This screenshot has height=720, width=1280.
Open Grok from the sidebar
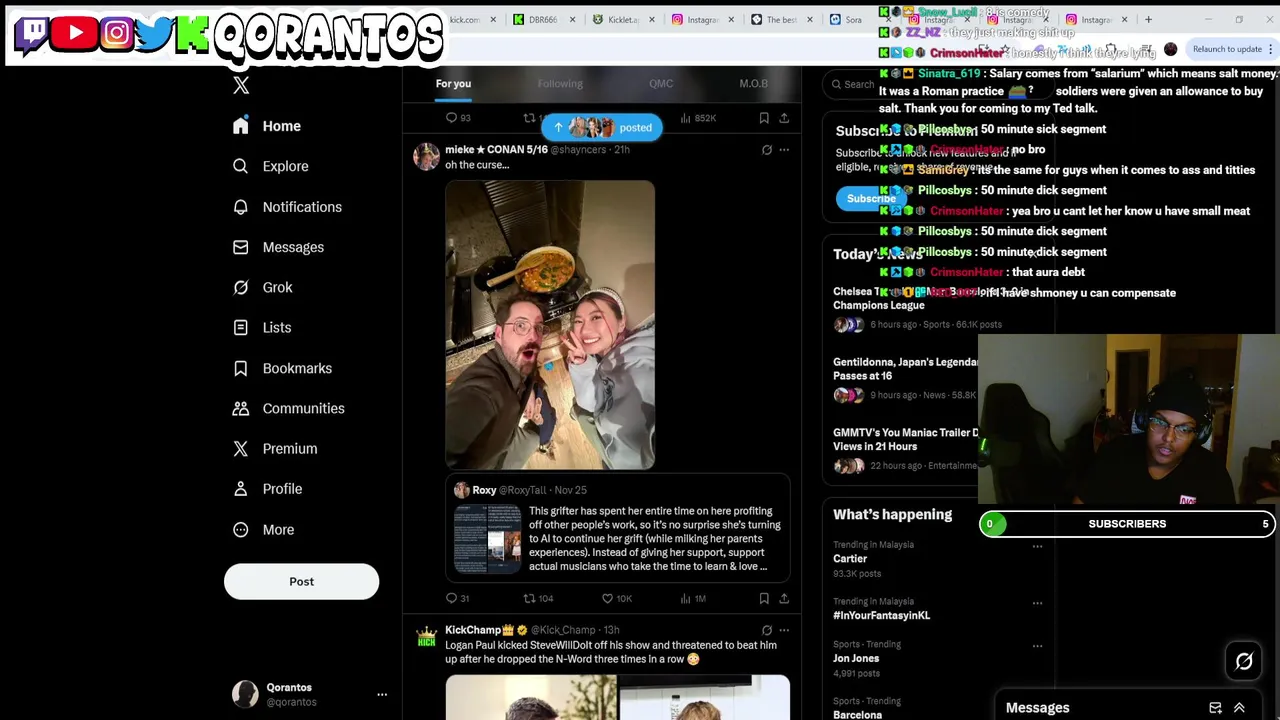263,287
